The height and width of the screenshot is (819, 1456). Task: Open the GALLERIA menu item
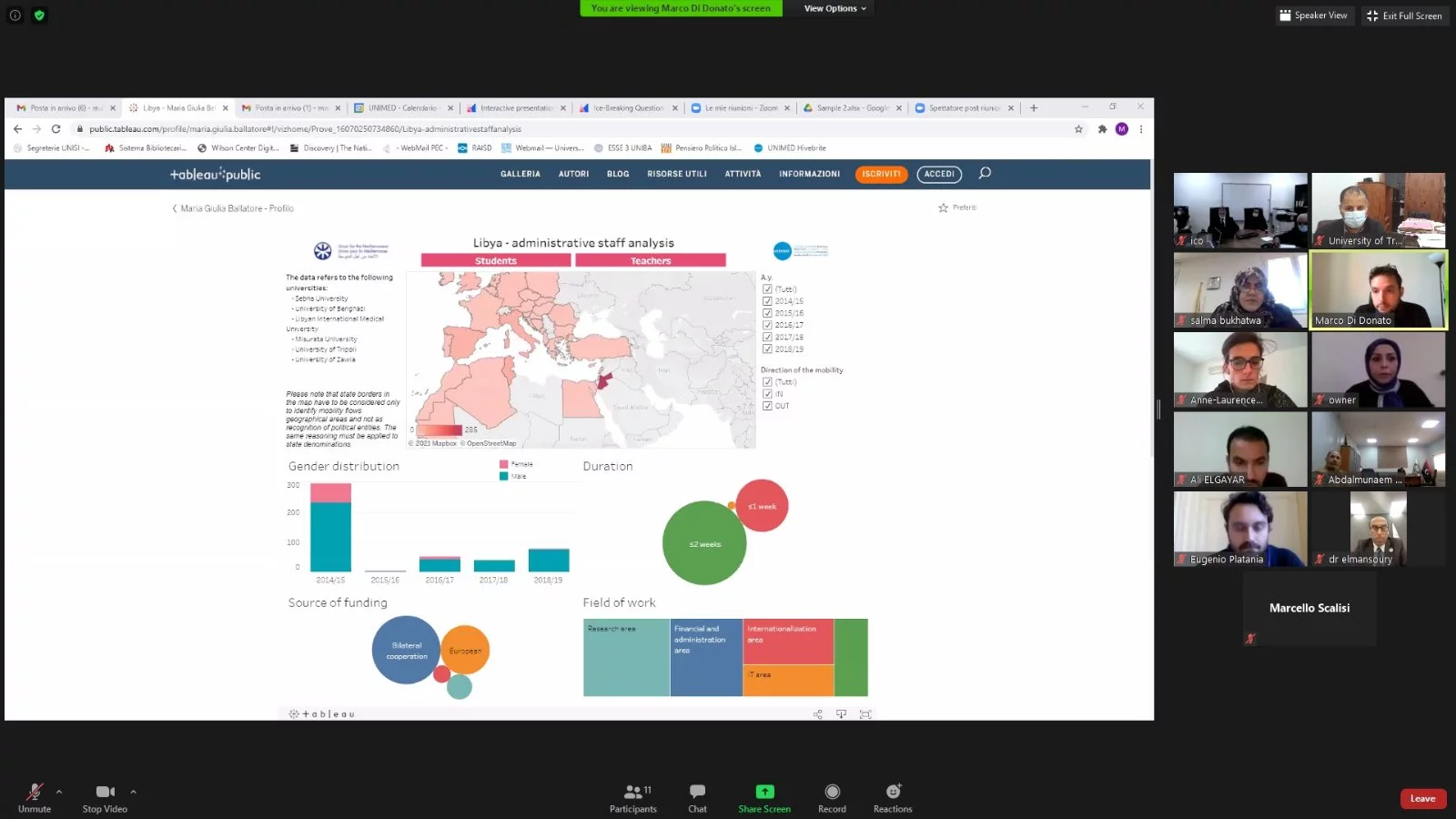[520, 174]
